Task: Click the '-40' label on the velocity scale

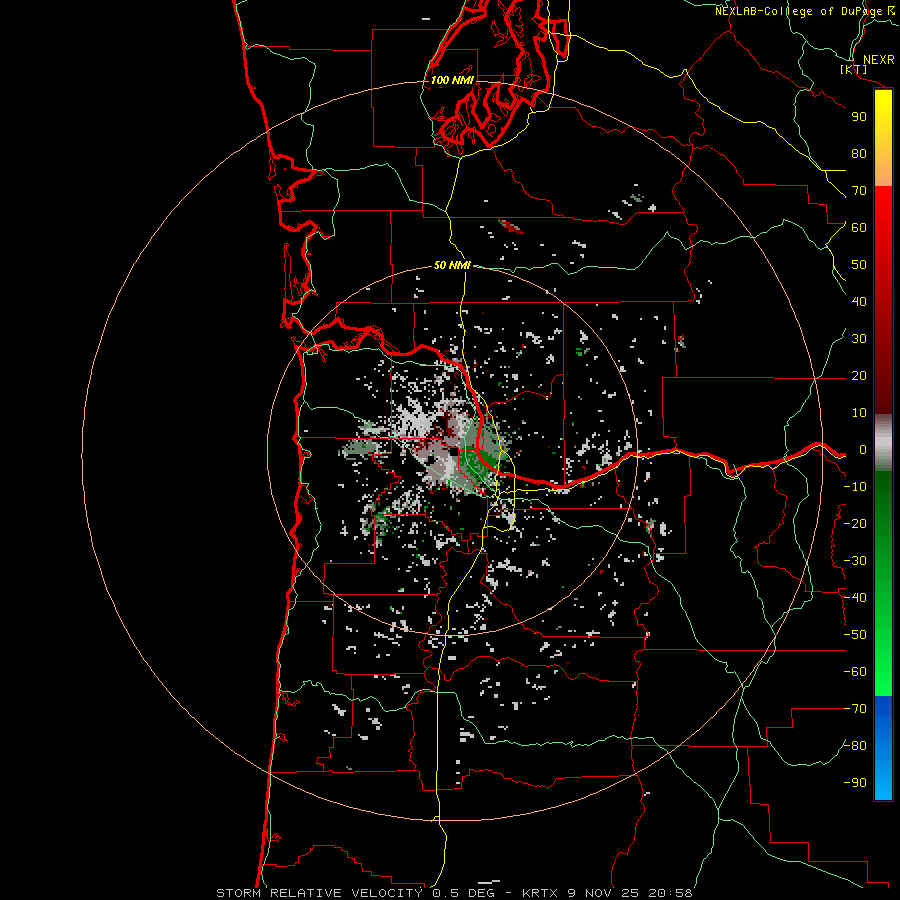Action: [x=855, y=598]
